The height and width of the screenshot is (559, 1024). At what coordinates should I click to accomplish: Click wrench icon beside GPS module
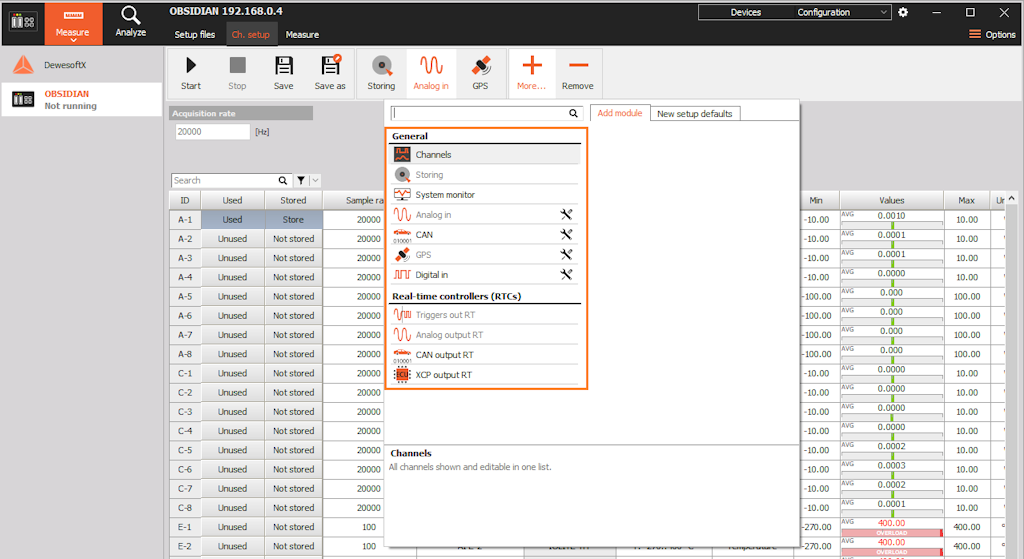click(x=566, y=255)
